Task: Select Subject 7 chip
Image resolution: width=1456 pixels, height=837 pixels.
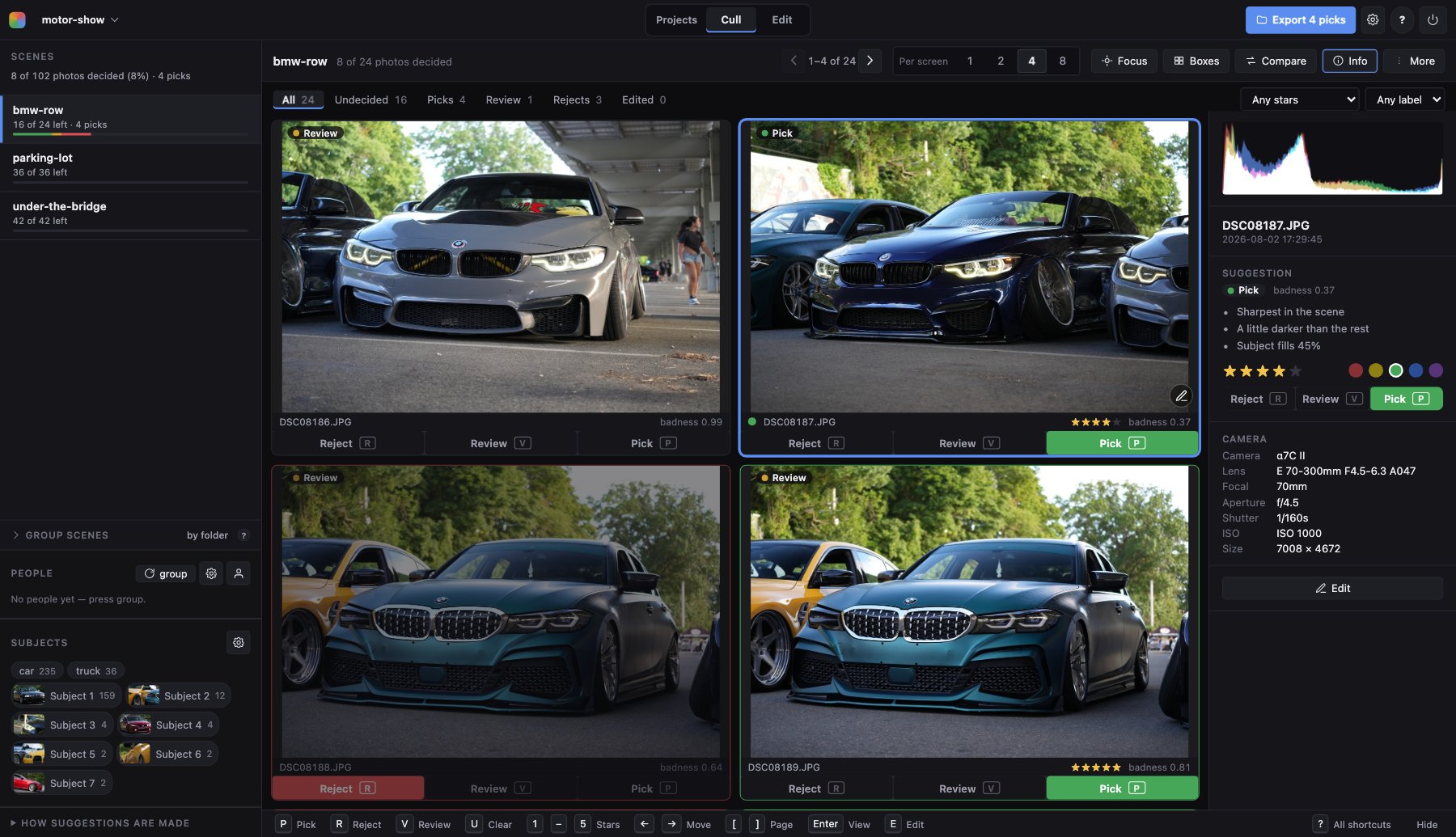Action: pos(61,783)
